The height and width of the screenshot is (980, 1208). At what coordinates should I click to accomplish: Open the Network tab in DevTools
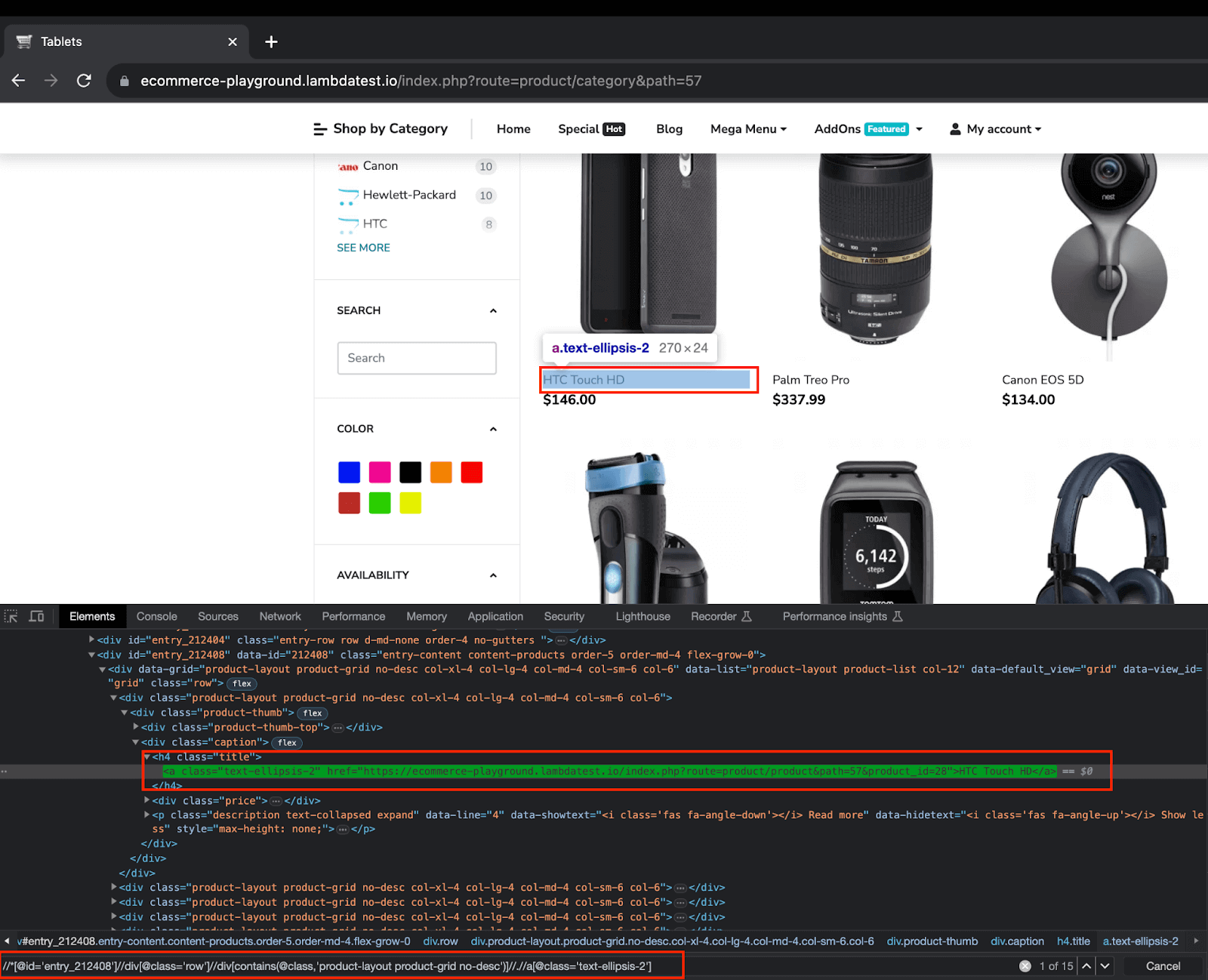[279, 616]
